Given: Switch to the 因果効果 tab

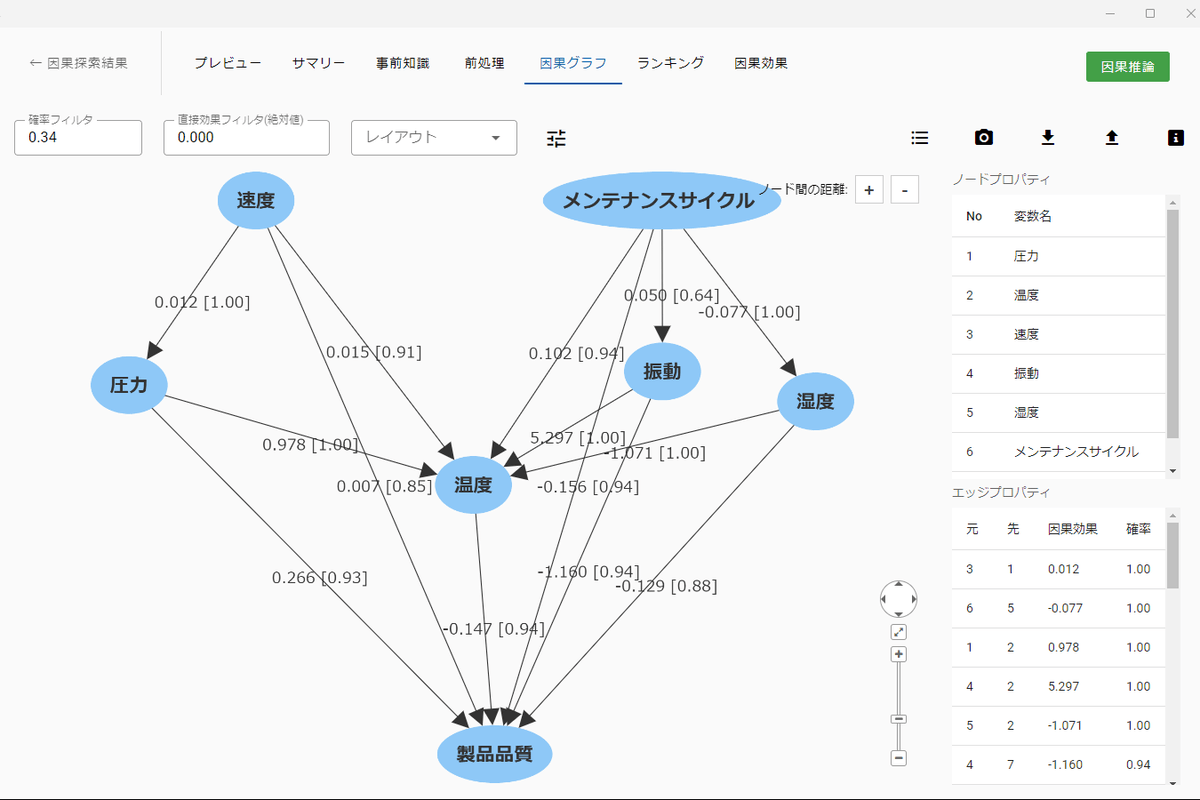Looking at the screenshot, I should pyautogui.click(x=761, y=63).
